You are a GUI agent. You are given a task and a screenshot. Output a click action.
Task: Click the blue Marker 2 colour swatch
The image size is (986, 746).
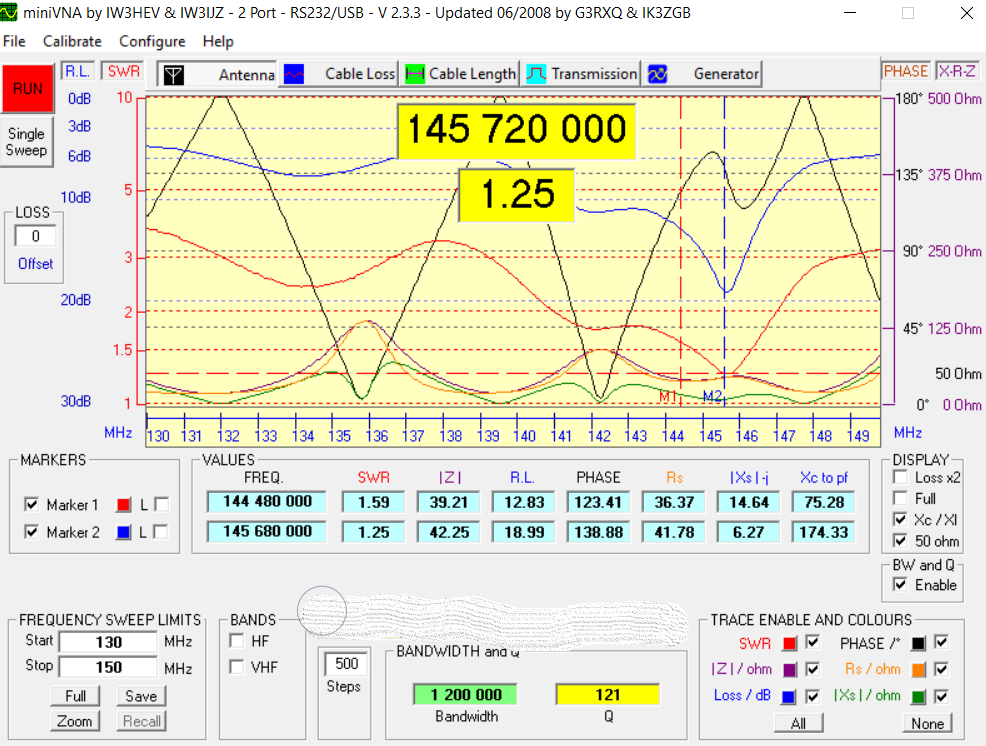(x=124, y=532)
